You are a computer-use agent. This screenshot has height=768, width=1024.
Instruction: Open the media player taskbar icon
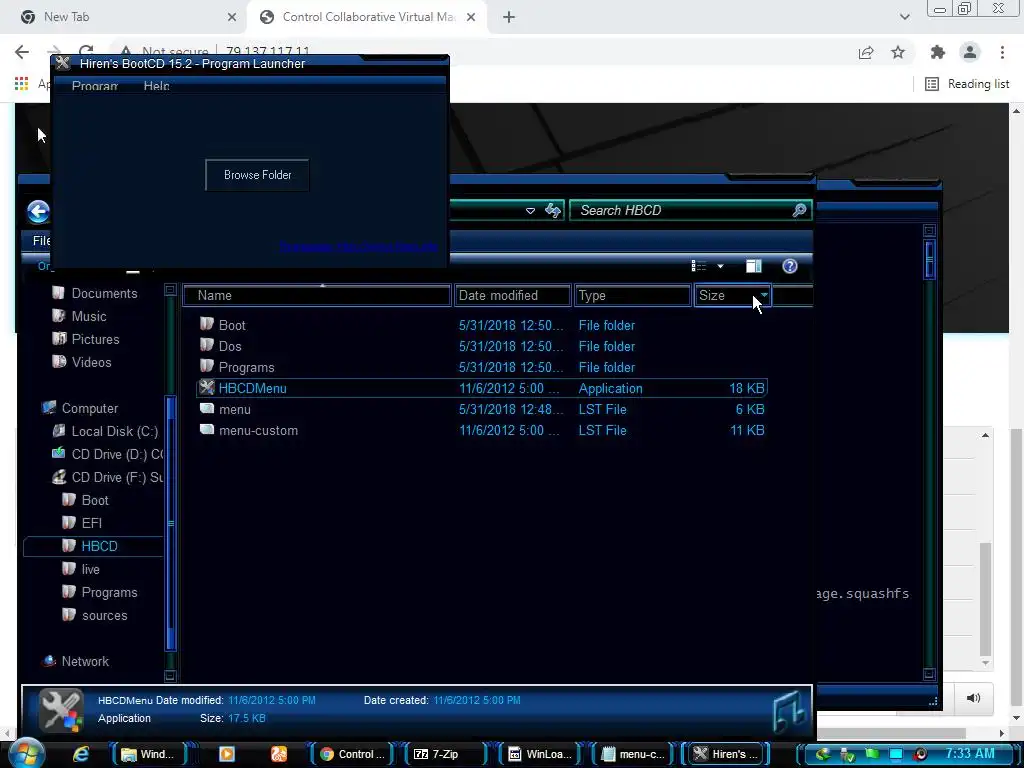point(227,754)
